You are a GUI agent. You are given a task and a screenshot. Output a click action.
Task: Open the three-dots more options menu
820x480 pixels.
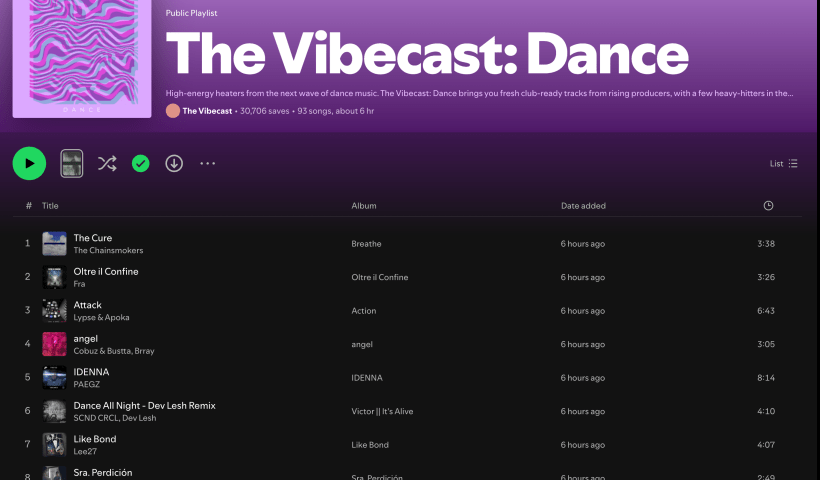(x=207, y=163)
